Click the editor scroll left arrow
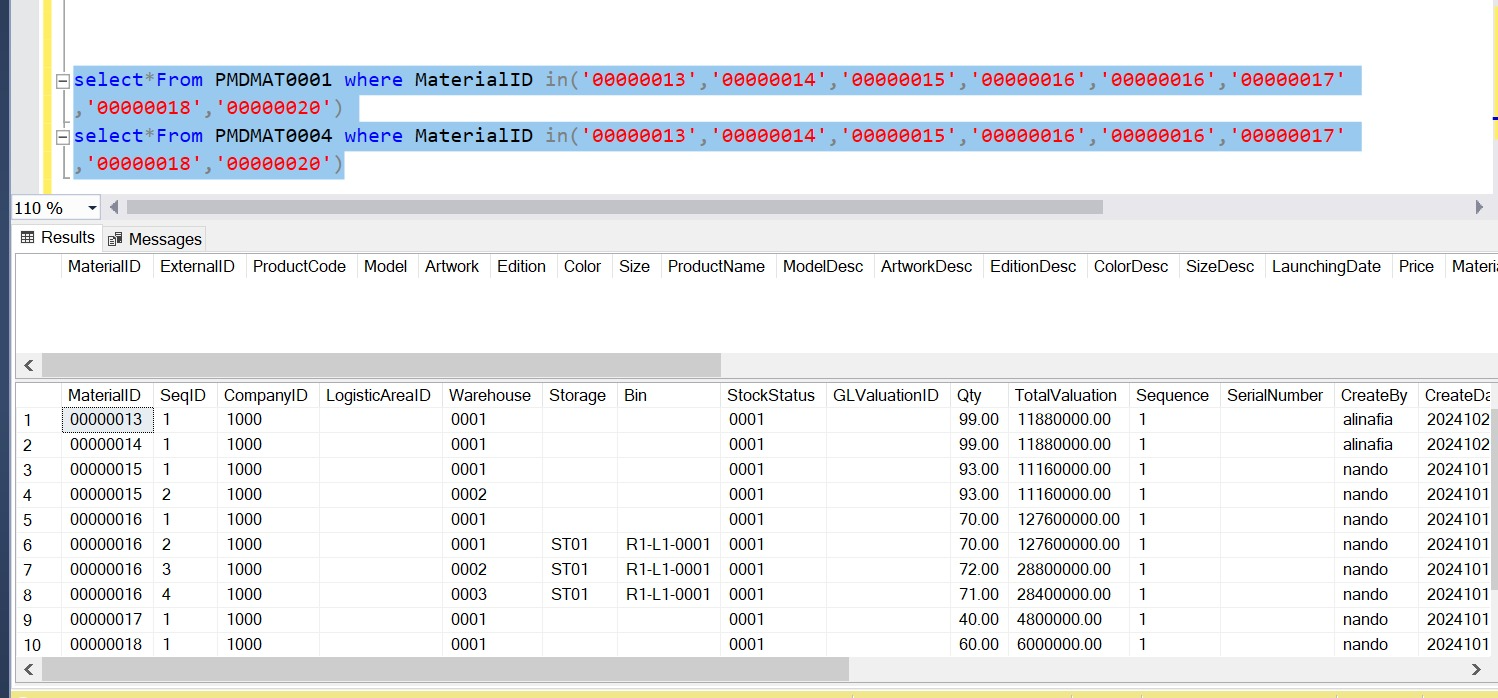This screenshot has height=698, width=1498. 114,207
